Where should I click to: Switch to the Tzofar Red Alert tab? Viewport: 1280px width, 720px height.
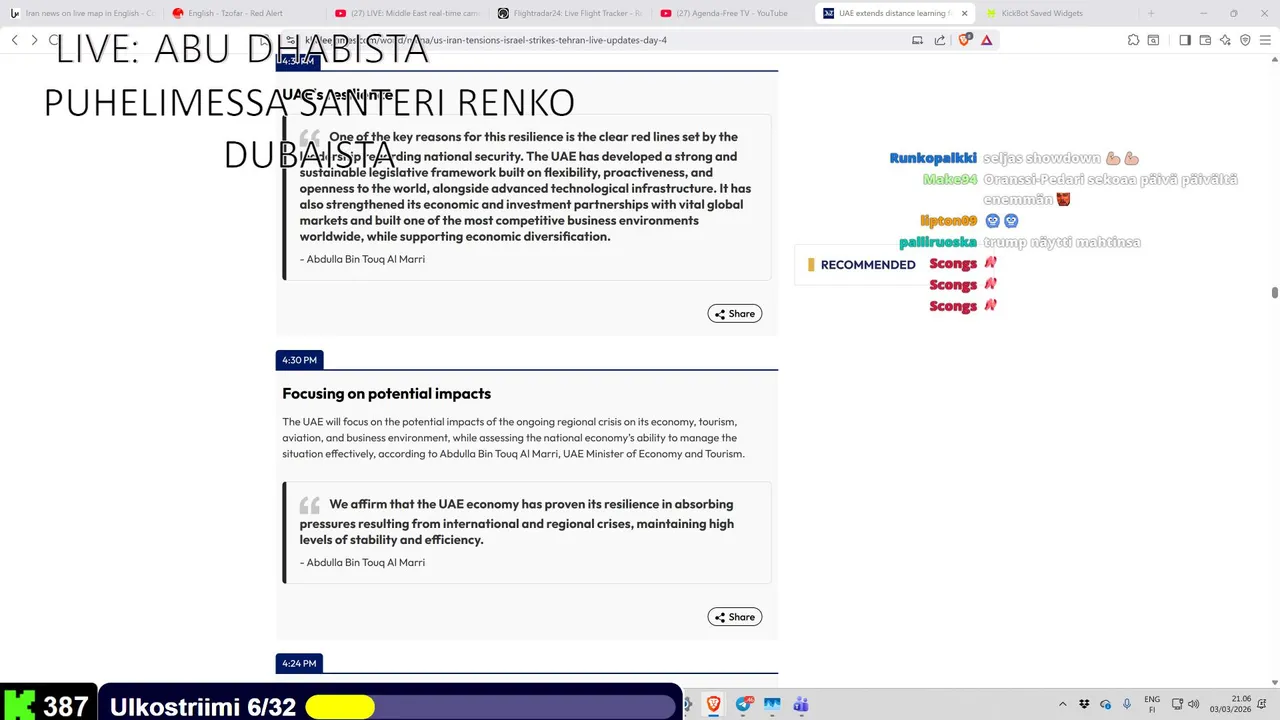point(245,13)
